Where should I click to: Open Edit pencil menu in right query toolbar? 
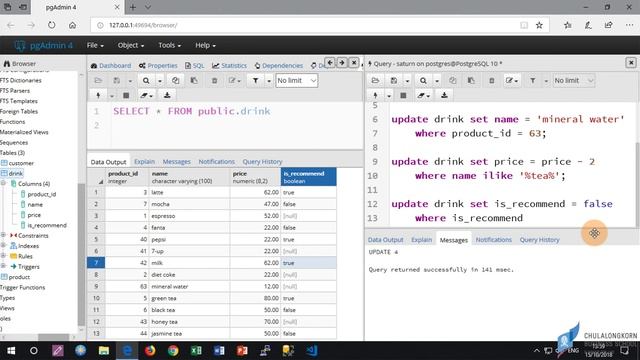point(512,80)
